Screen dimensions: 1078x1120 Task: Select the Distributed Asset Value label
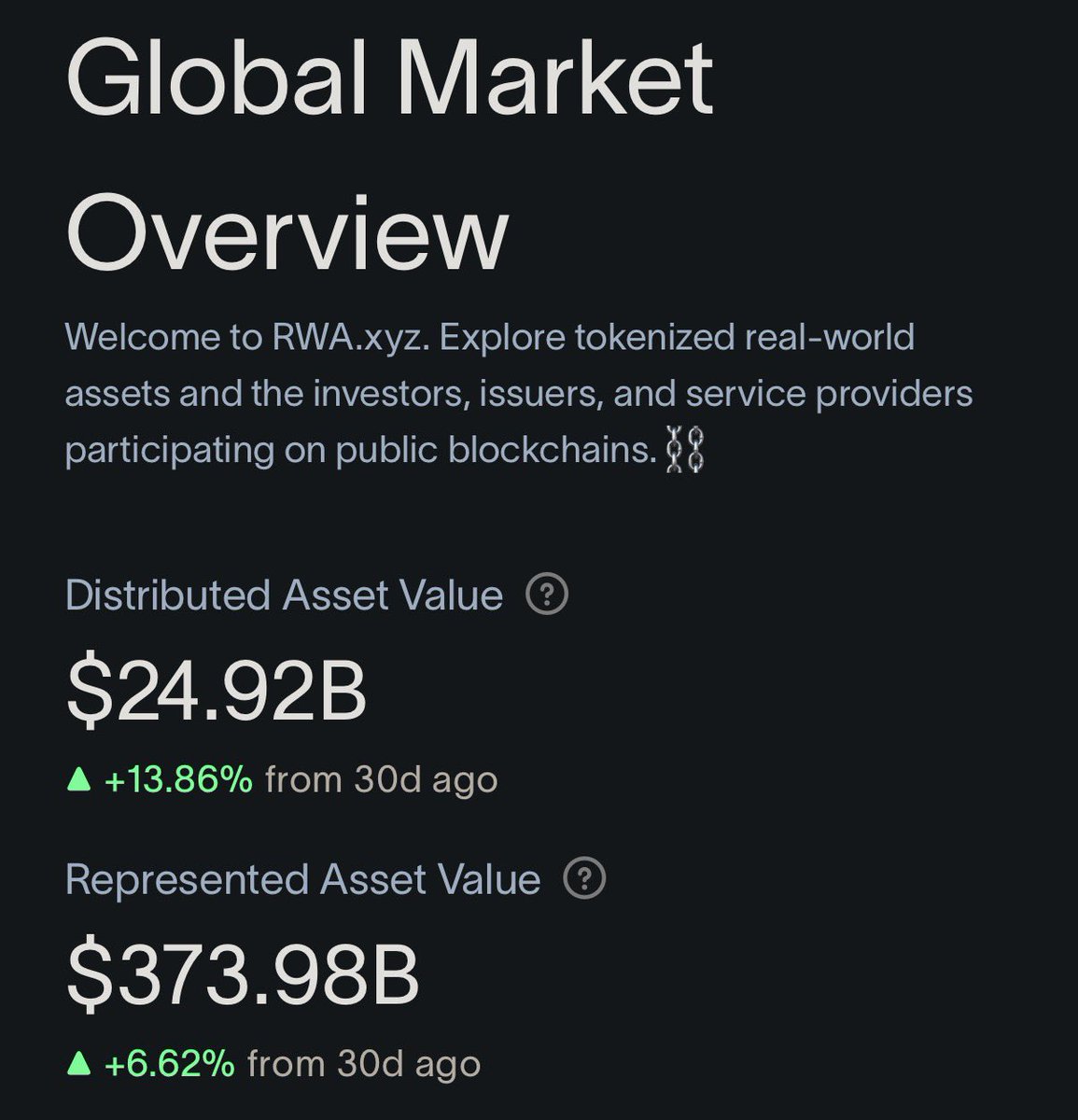click(285, 595)
